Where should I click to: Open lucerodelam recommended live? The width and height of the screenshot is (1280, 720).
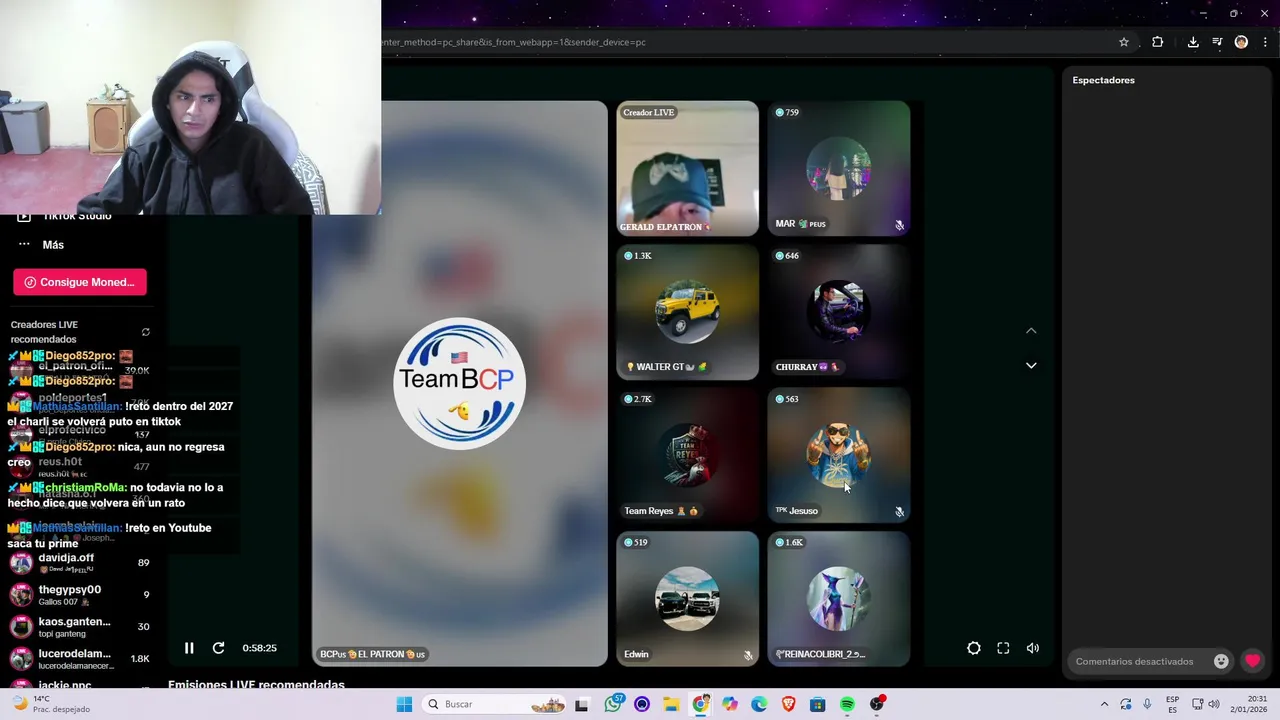click(x=80, y=659)
